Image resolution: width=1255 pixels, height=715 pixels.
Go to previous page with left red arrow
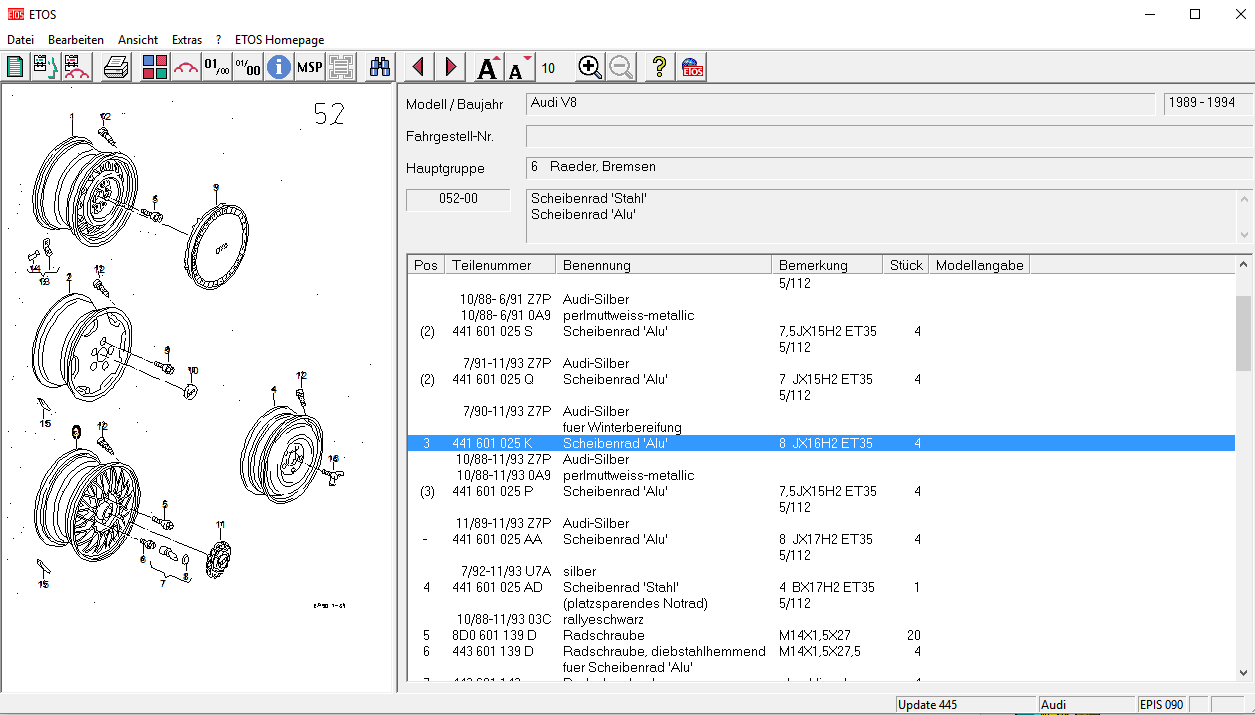[418, 67]
